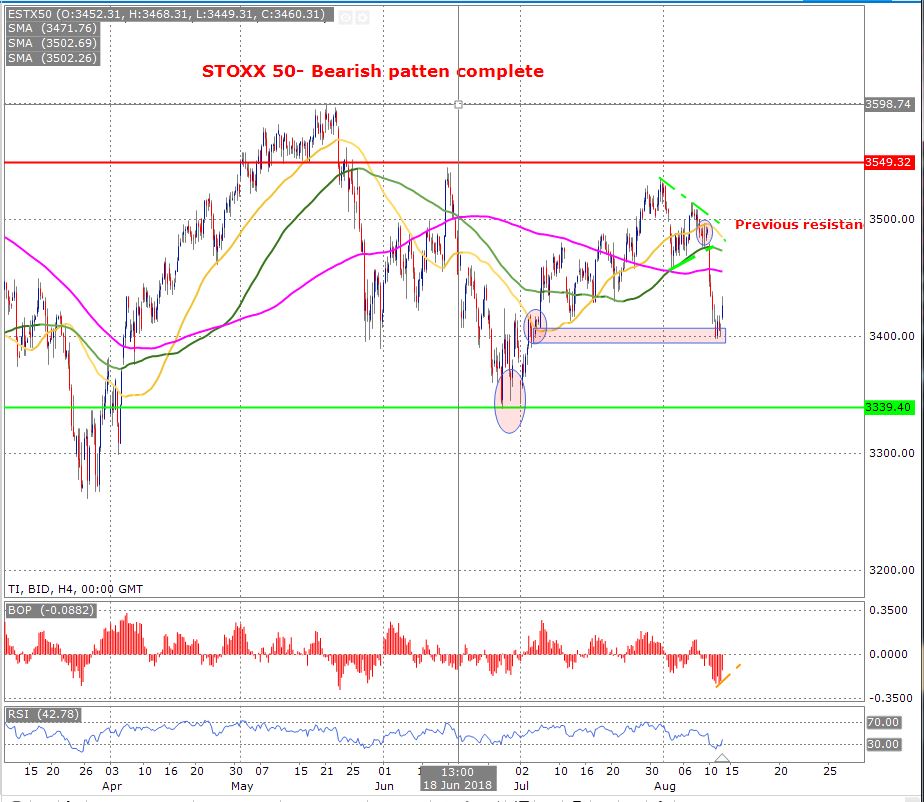Click the triangle current-time marker on time axis

(722, 758)
